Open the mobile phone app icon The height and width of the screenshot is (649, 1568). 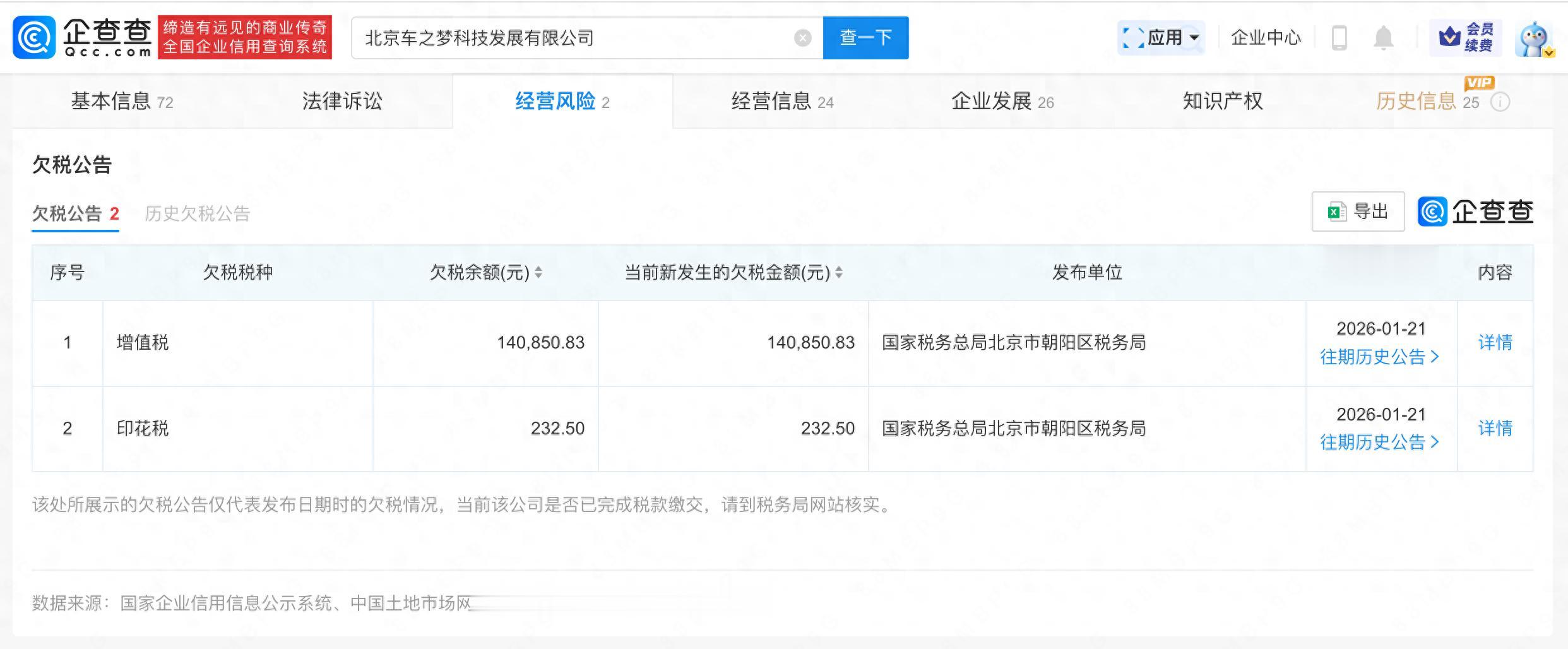coord(1339,38)
